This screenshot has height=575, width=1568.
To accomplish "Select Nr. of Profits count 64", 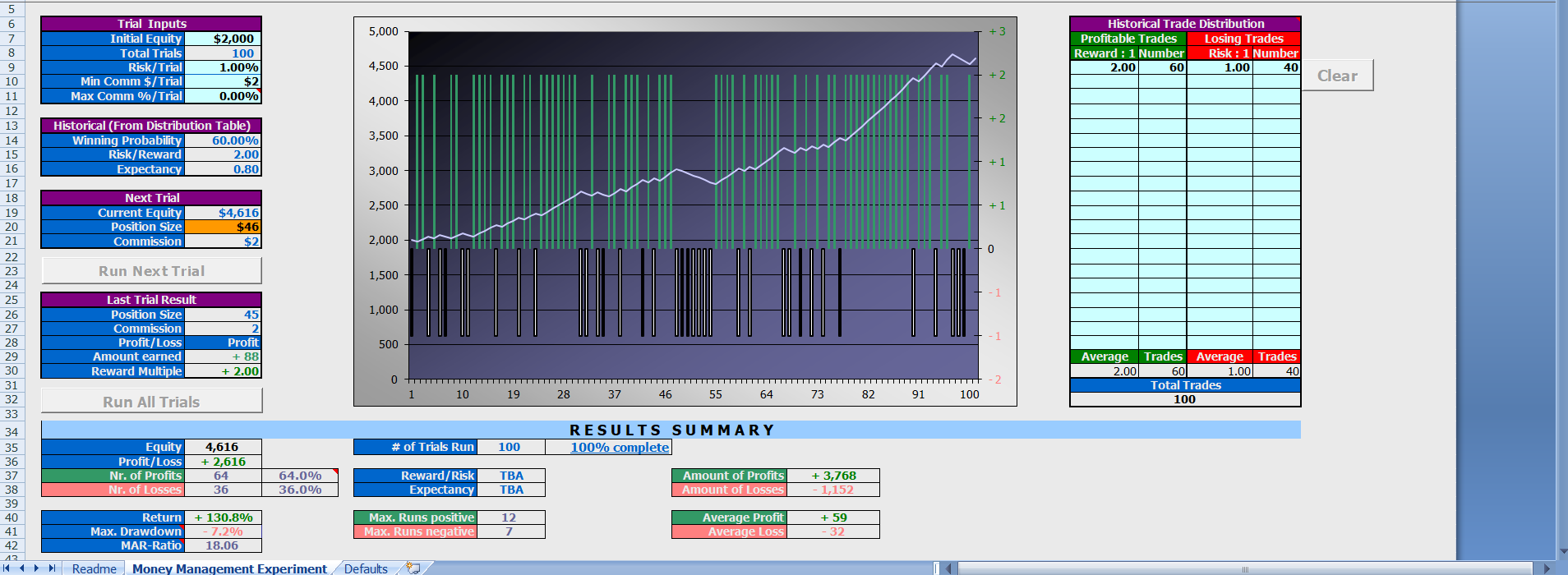I will [223, 476].
